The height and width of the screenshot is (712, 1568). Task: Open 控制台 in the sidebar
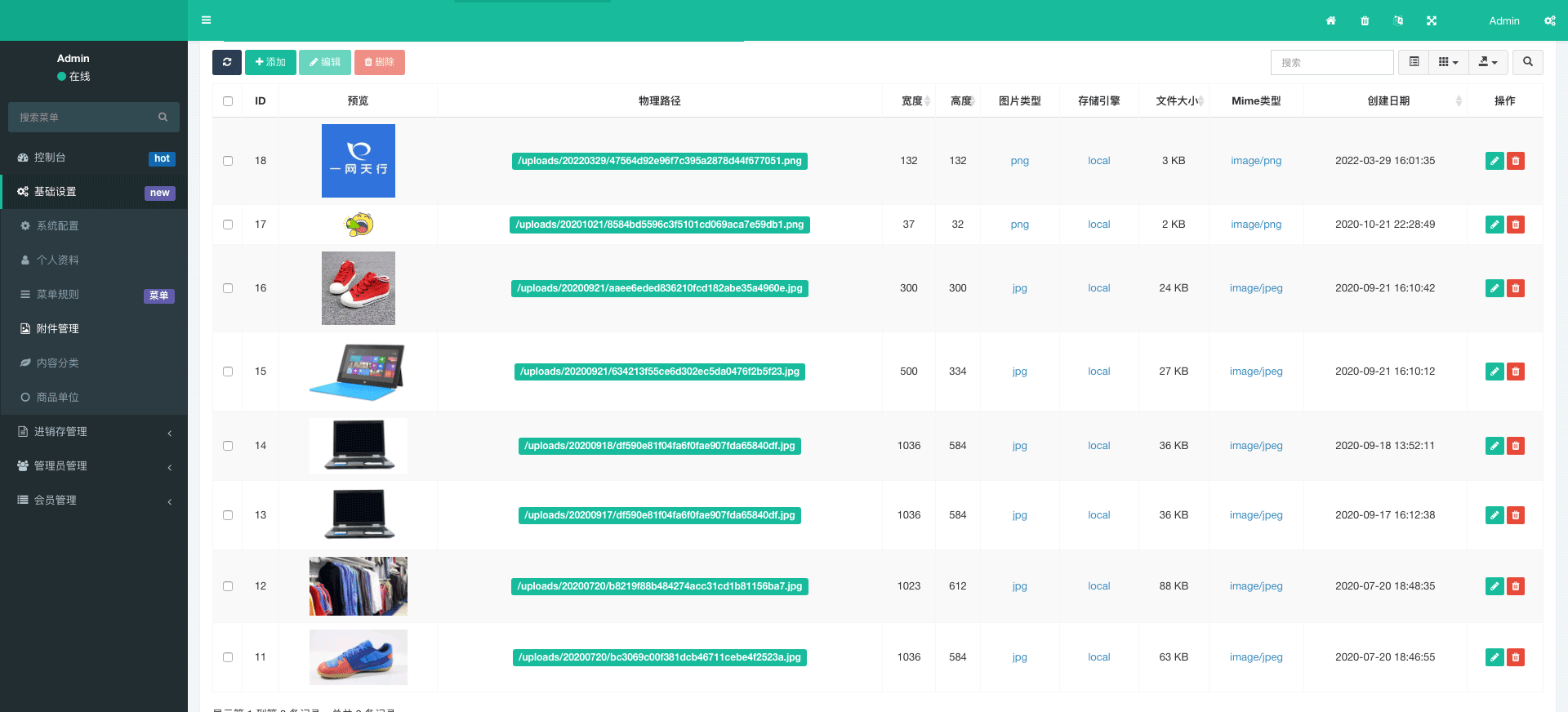coord(94,158)
